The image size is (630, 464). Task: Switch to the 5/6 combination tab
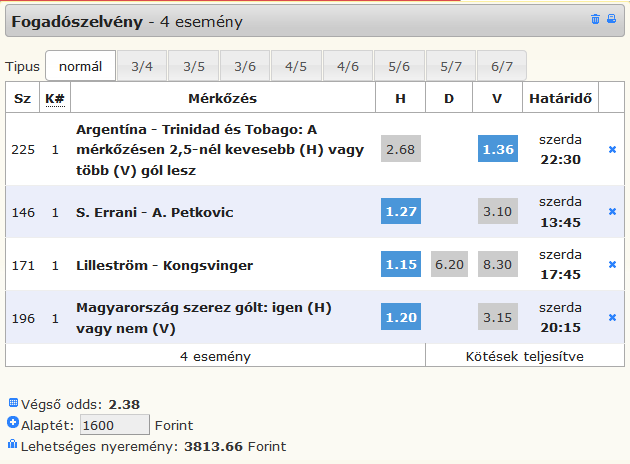click(399, 67)
